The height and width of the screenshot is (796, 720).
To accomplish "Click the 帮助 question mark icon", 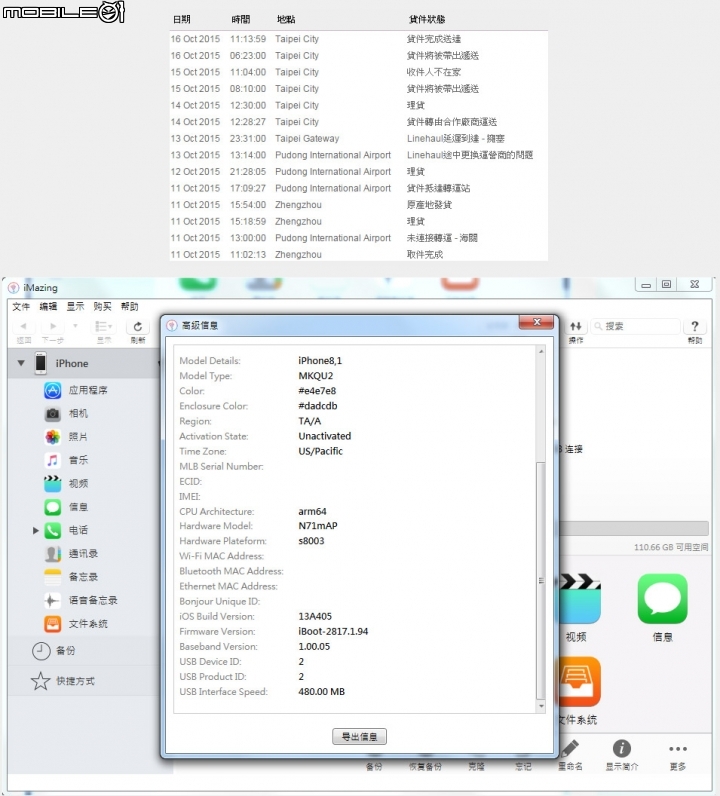I will pos(695,326).
